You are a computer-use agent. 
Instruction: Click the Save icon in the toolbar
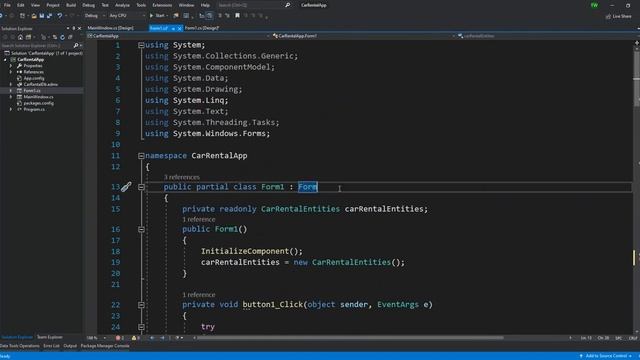click(x=42, y=16)
